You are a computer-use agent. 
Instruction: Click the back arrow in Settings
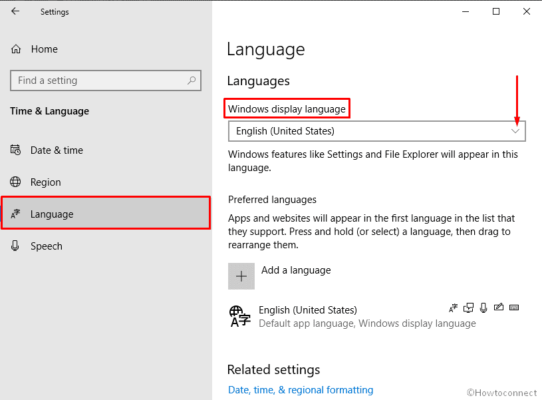15,11
